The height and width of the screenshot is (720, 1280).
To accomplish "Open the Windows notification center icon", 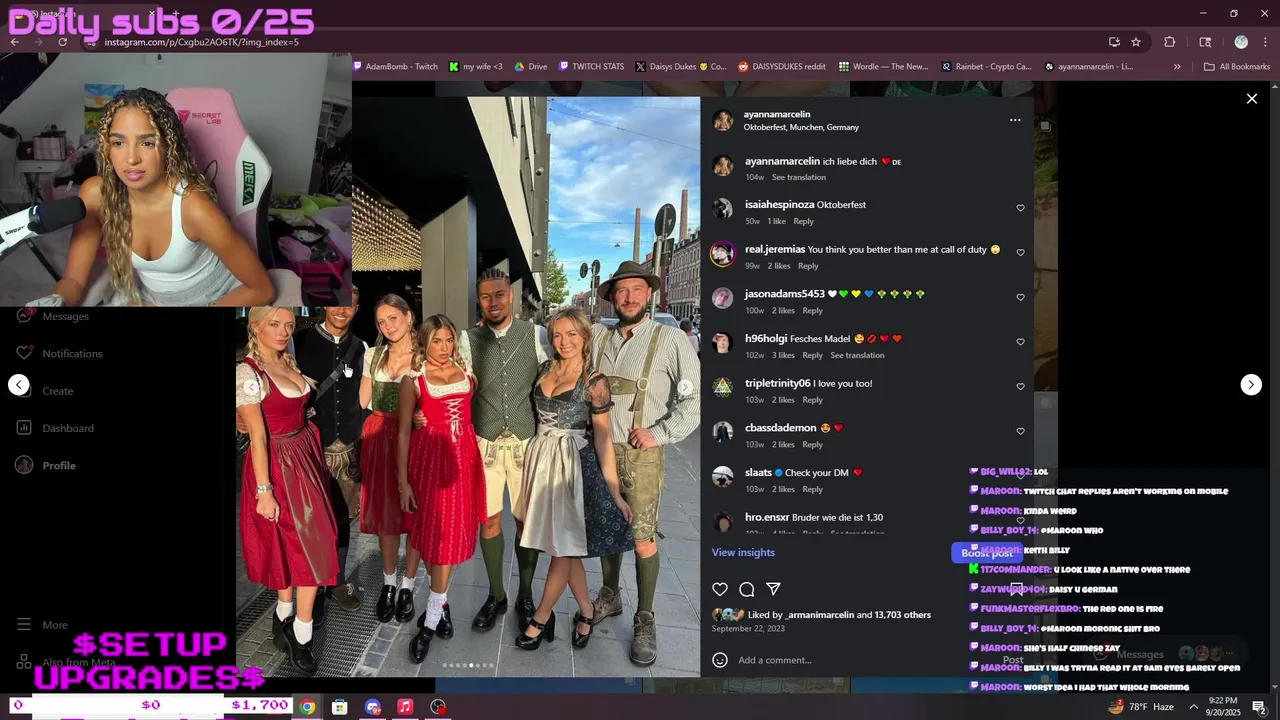I will click(1259, 707).
